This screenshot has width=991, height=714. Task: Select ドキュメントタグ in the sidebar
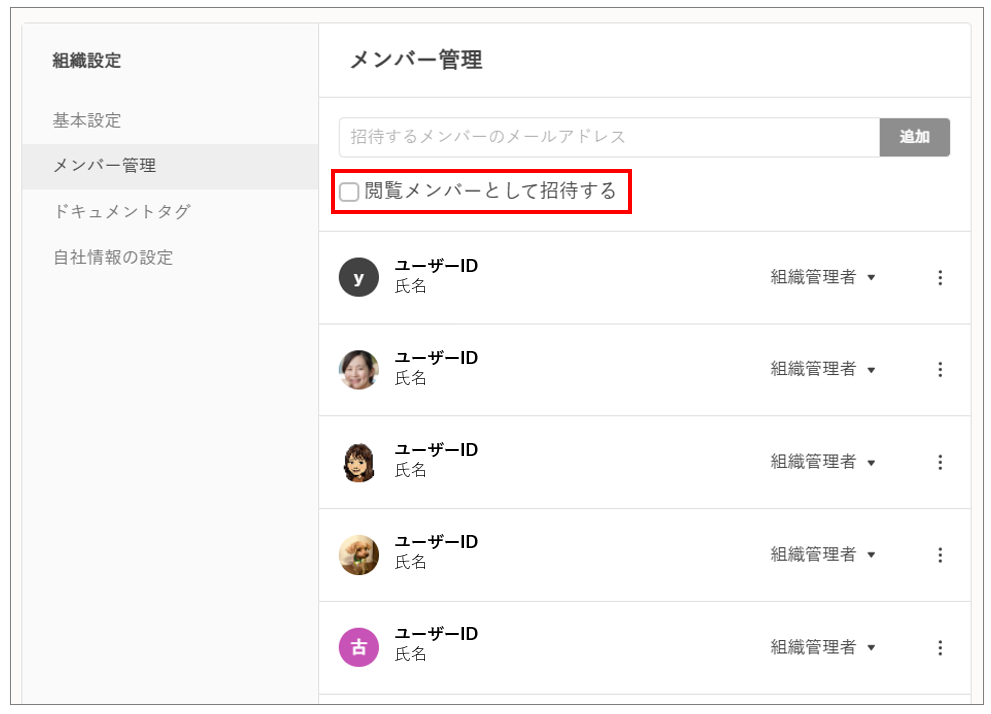click(x=121, y=211)
